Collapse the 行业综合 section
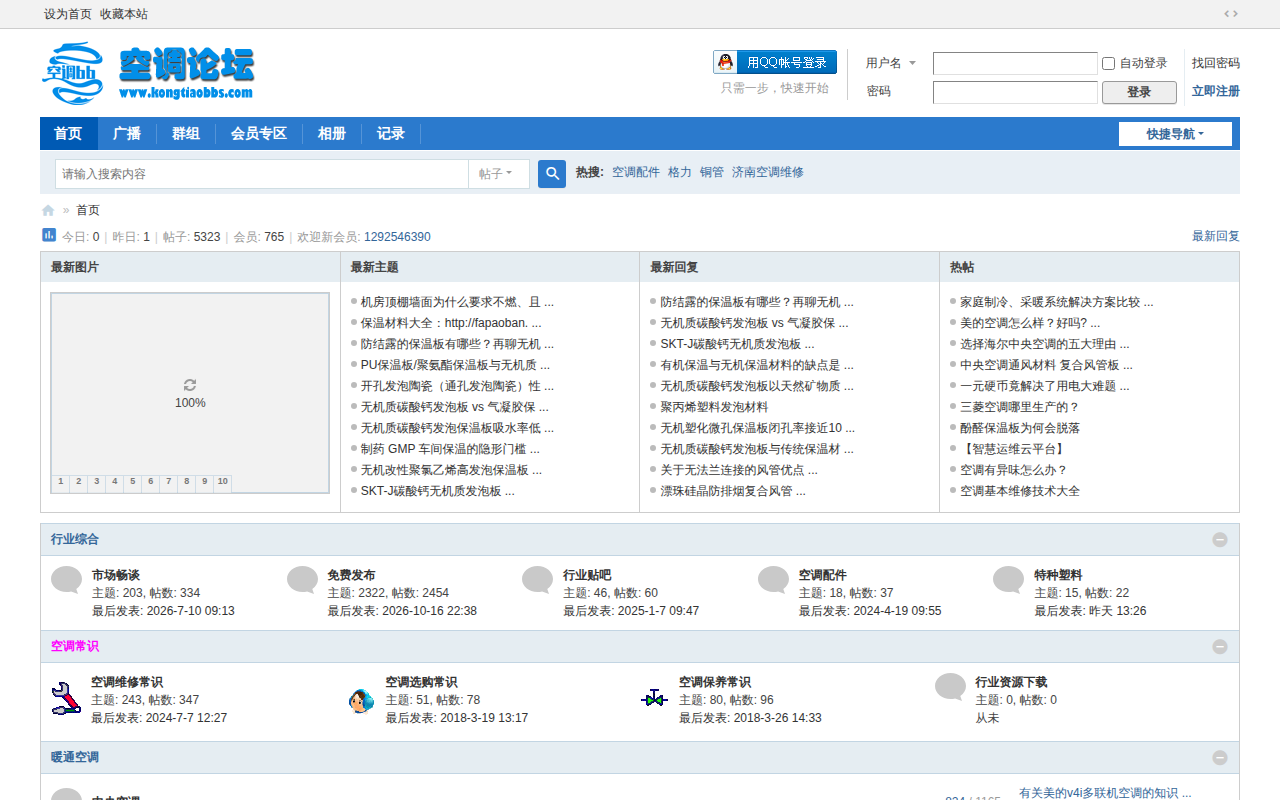 [1220, 540]
